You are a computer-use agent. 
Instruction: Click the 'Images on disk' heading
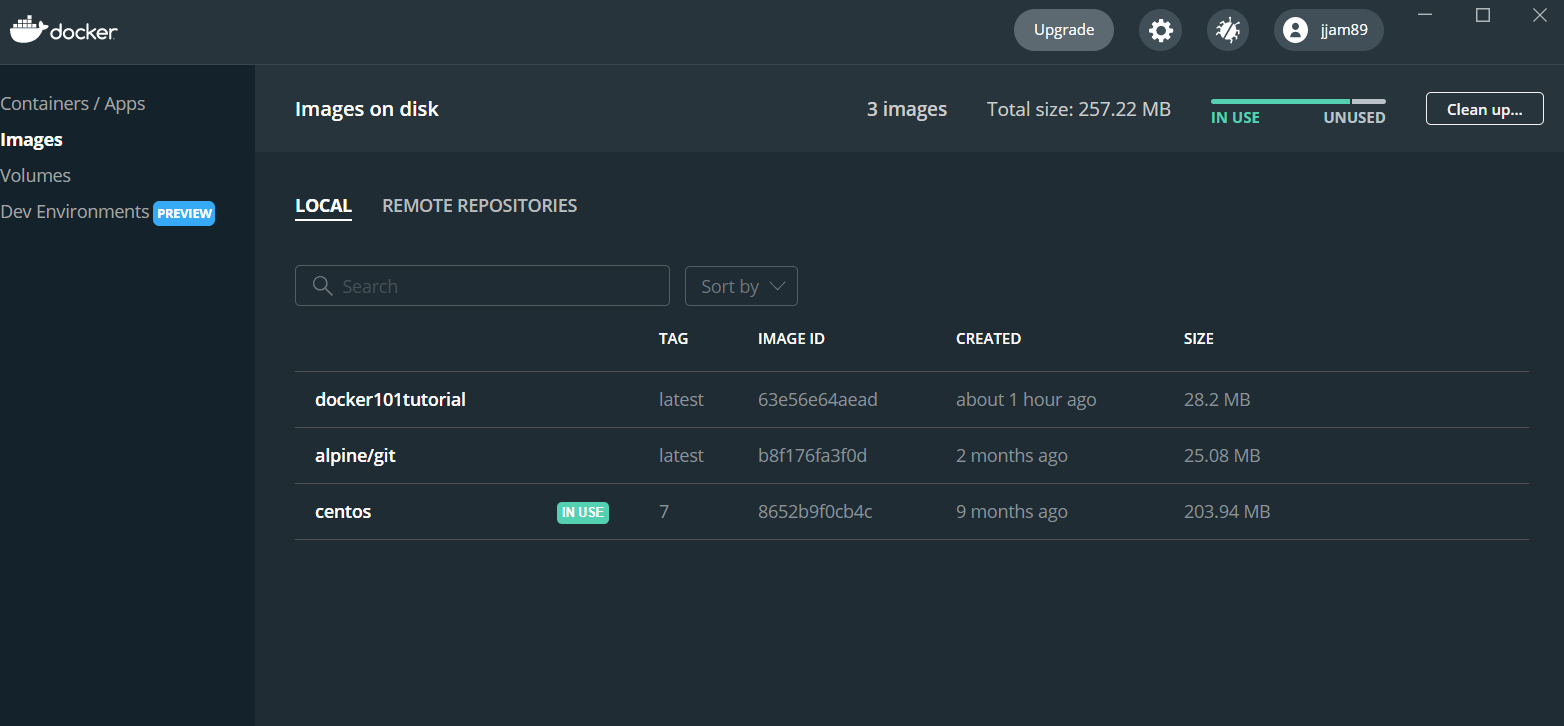(367, 109)
